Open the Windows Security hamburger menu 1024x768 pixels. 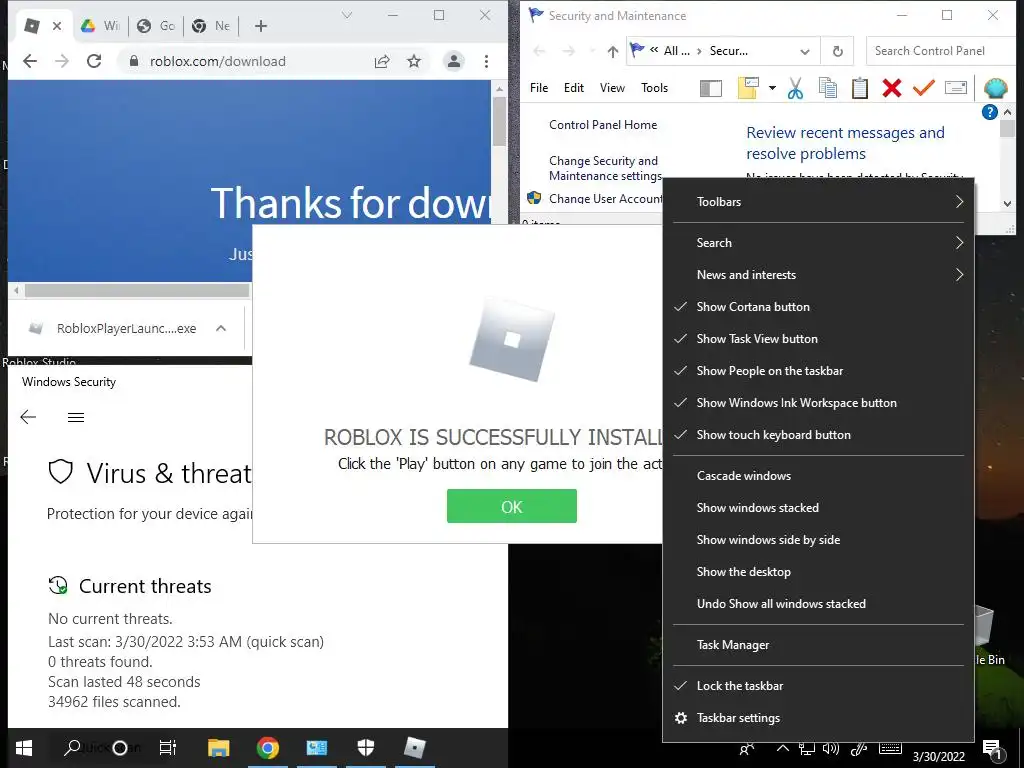(x=76, y=417)
